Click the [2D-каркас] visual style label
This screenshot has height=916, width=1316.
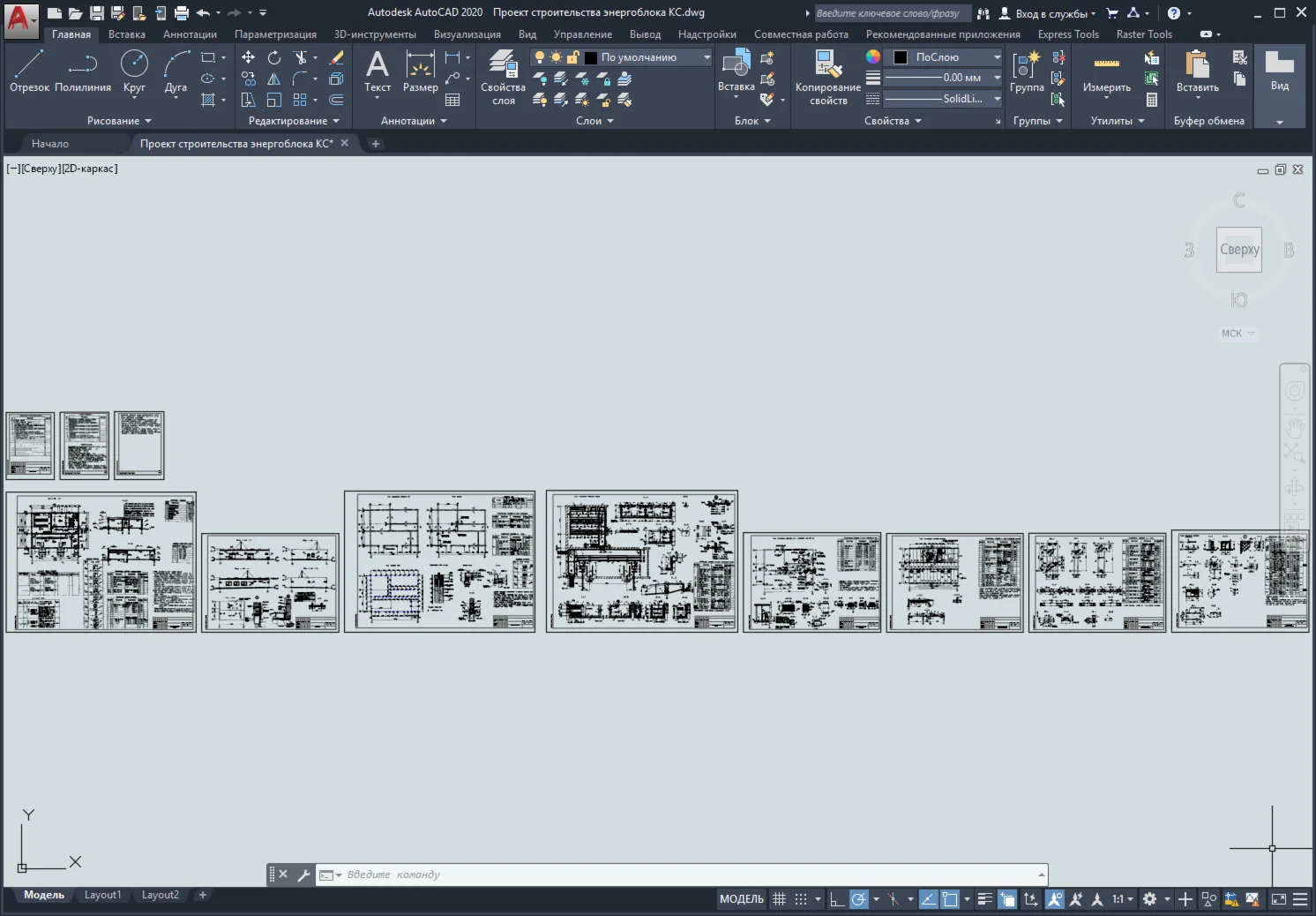[89, 169]
